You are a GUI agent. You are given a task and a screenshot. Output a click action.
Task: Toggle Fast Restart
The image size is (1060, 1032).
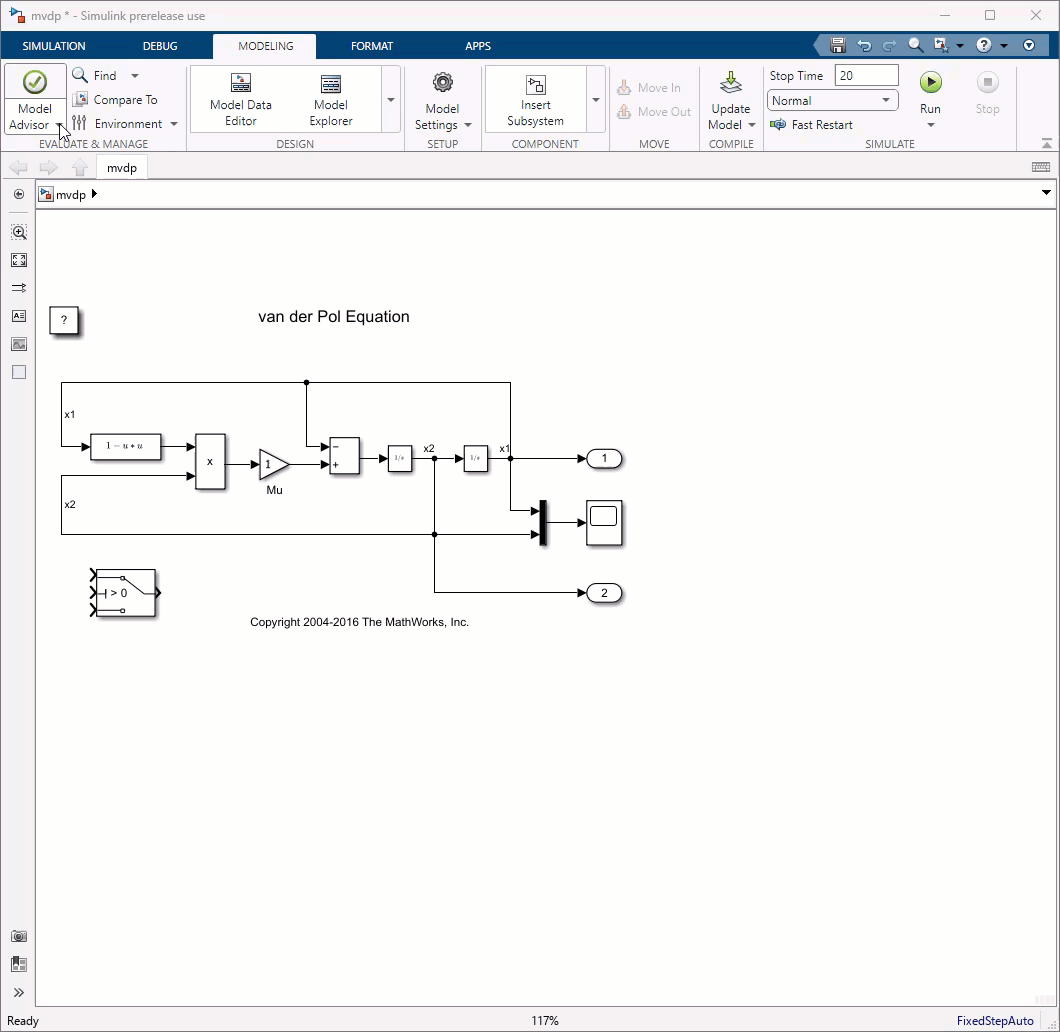click(812, 124)
